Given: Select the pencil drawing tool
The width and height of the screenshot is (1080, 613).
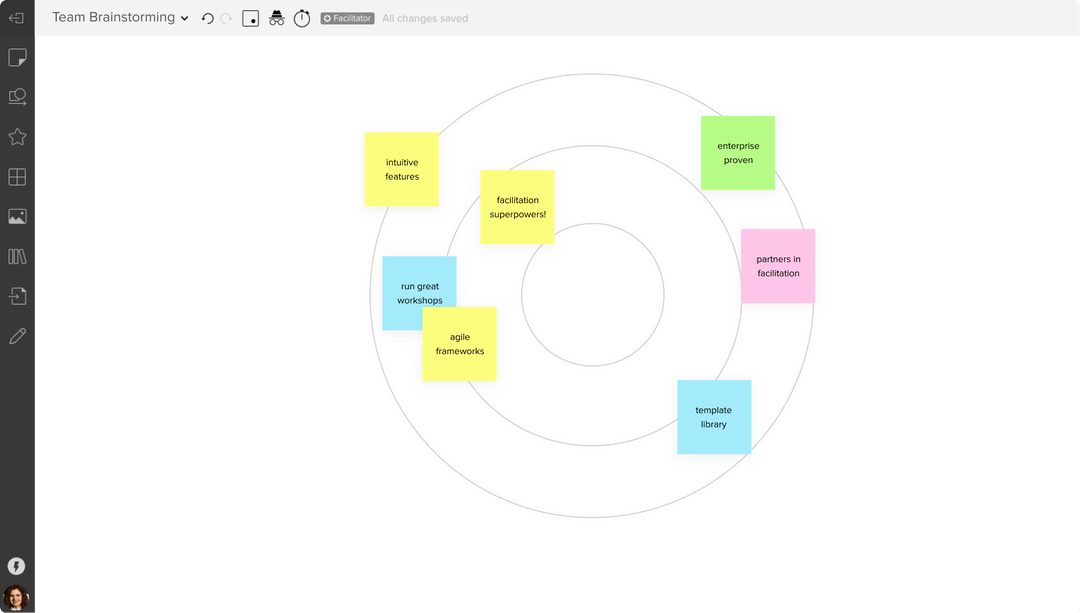Looking at the screenshot, I should tap(17, 336).
